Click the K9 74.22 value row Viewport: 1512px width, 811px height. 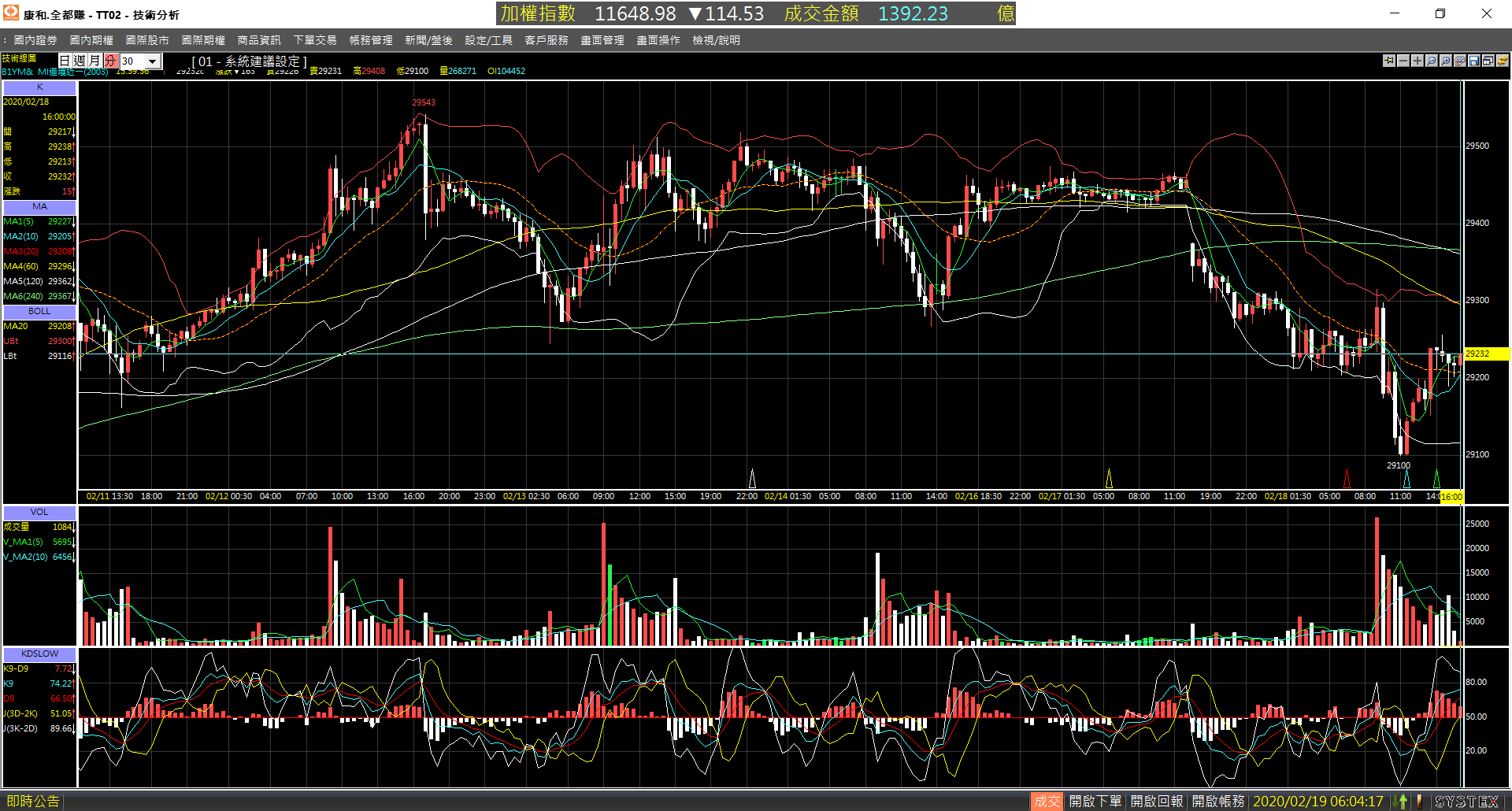pos(39,684)
